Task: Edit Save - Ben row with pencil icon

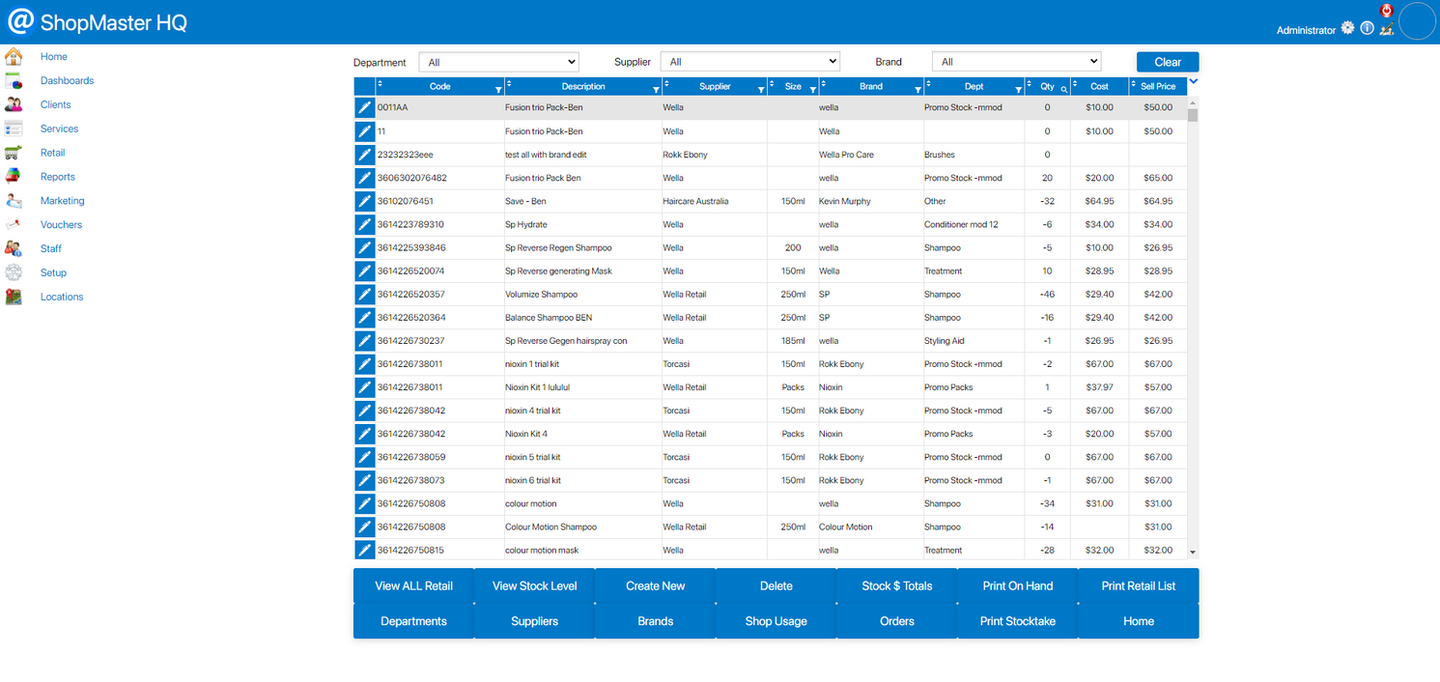Action: coord(365,201)
